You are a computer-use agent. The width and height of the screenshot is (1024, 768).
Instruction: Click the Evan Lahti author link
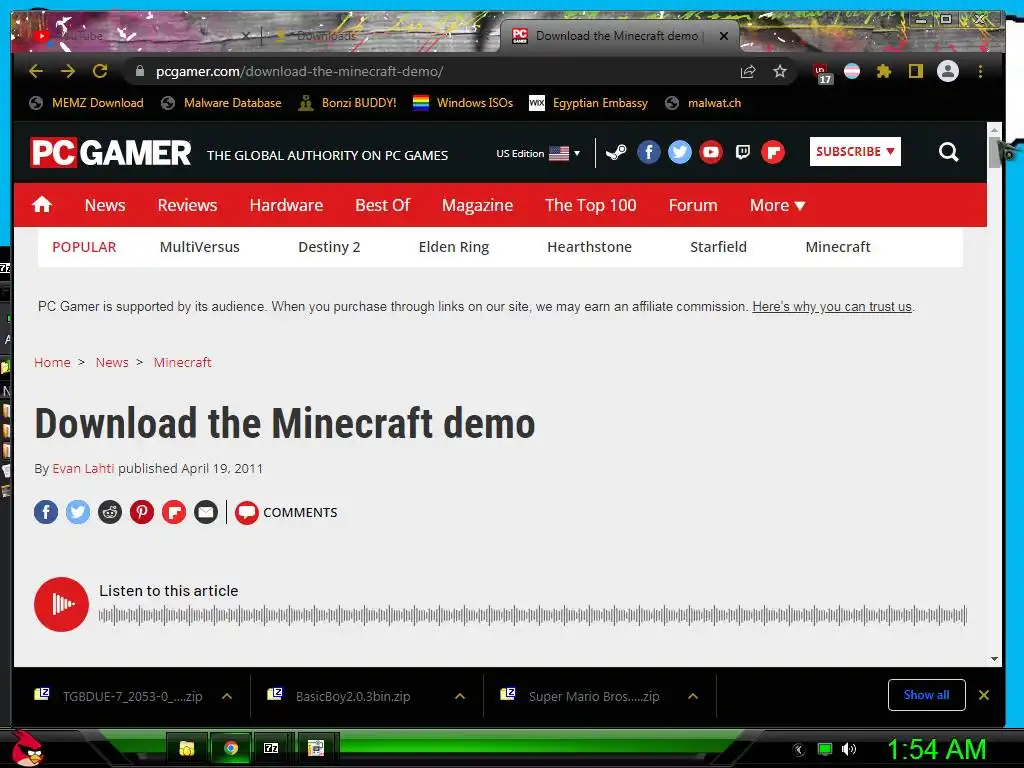coord(83,468)
